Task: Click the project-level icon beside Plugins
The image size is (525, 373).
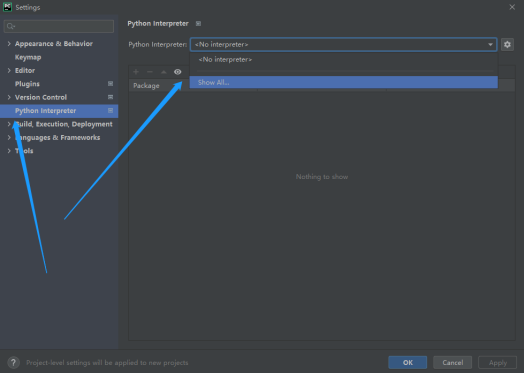Action: [x=110, y=84]
